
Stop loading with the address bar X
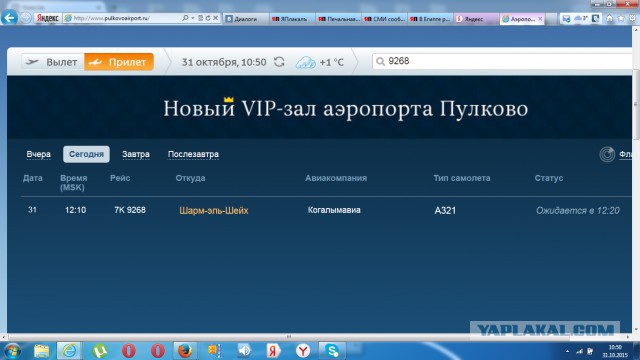(x=216, y=18)
